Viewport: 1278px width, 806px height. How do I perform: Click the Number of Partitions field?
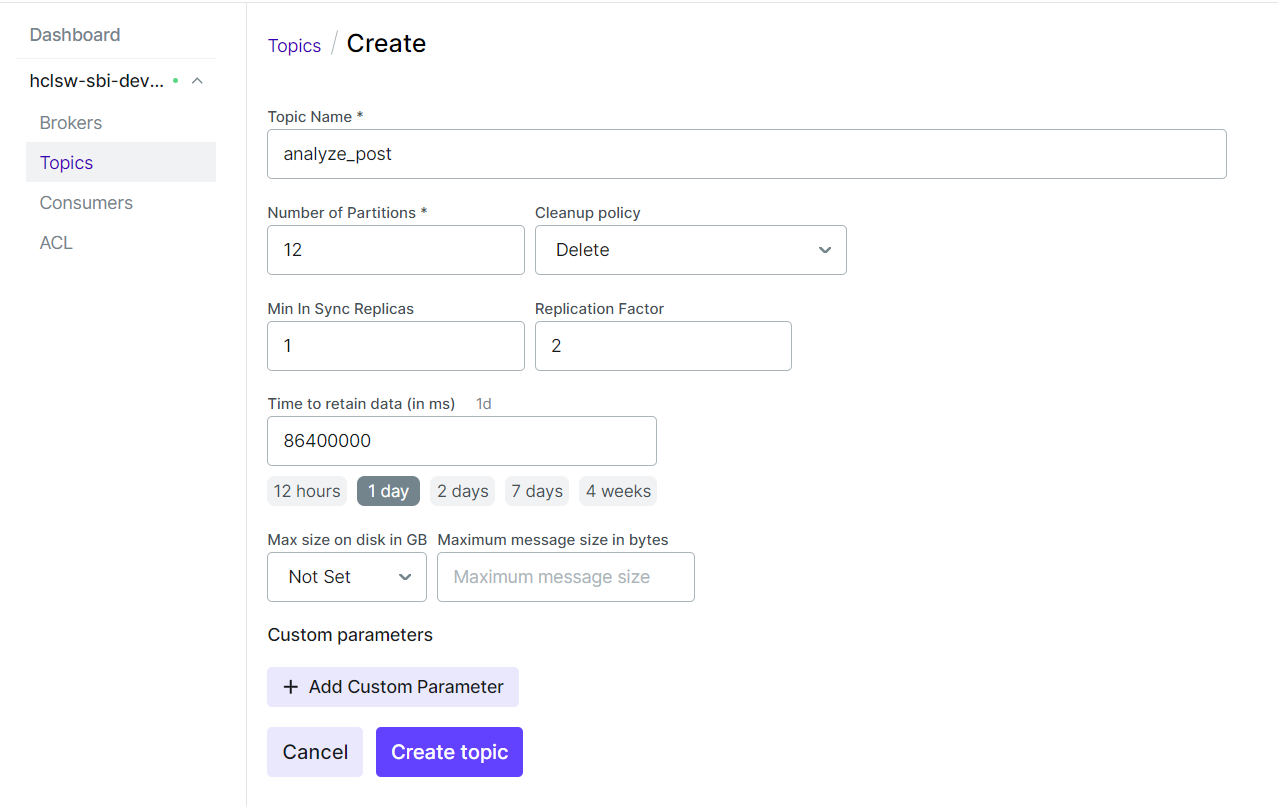click(395, 250)
